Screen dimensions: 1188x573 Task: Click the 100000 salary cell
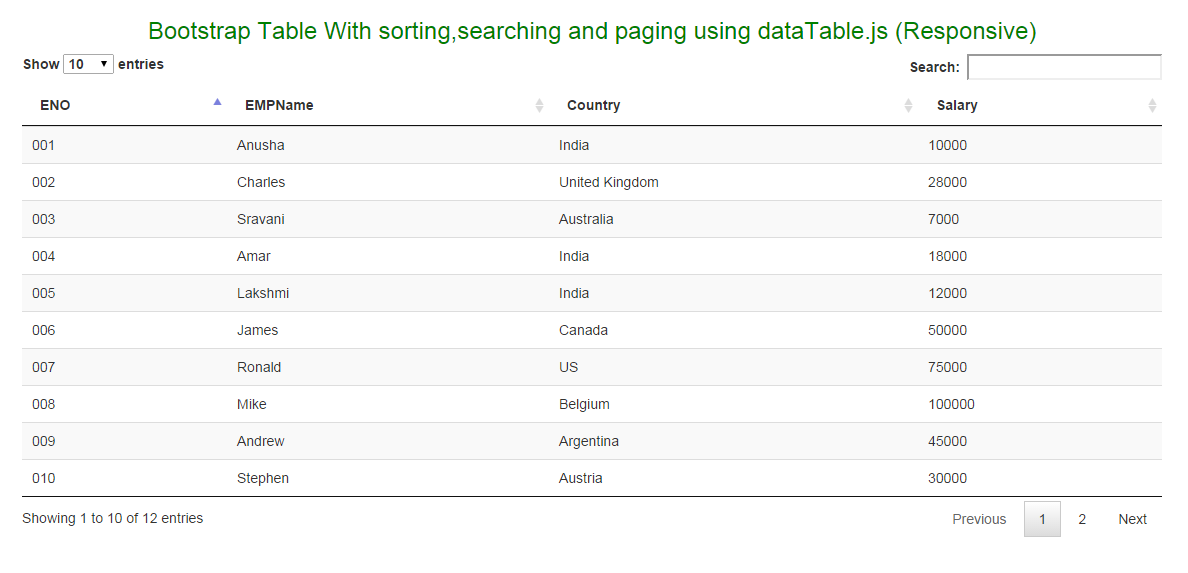pyautogui.click(x=952, y=404)
